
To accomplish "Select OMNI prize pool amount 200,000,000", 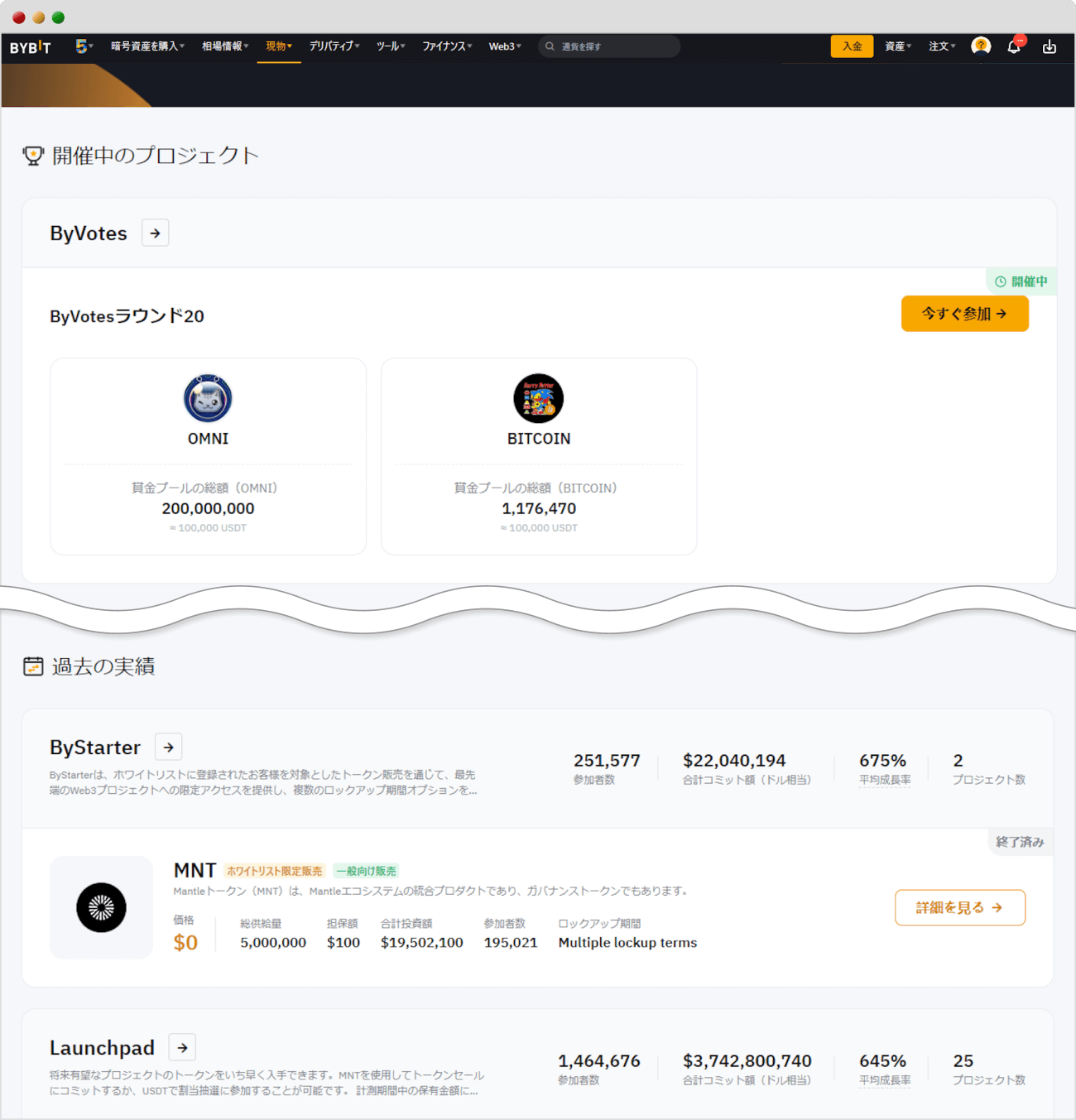I will [x=208, y=508].
